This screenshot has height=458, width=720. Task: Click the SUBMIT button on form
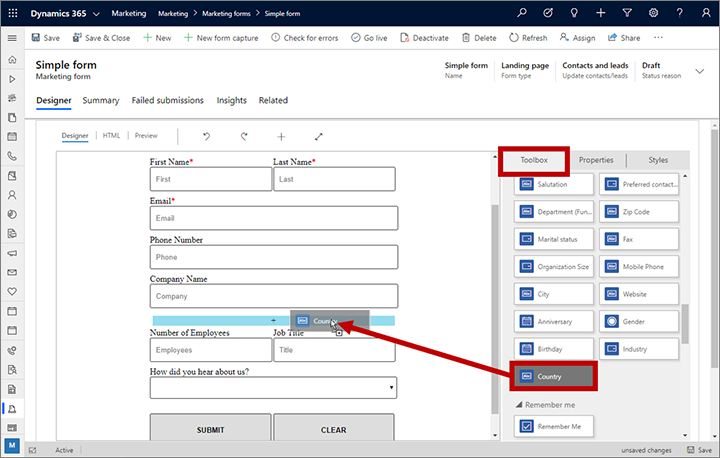click(210, 430)
